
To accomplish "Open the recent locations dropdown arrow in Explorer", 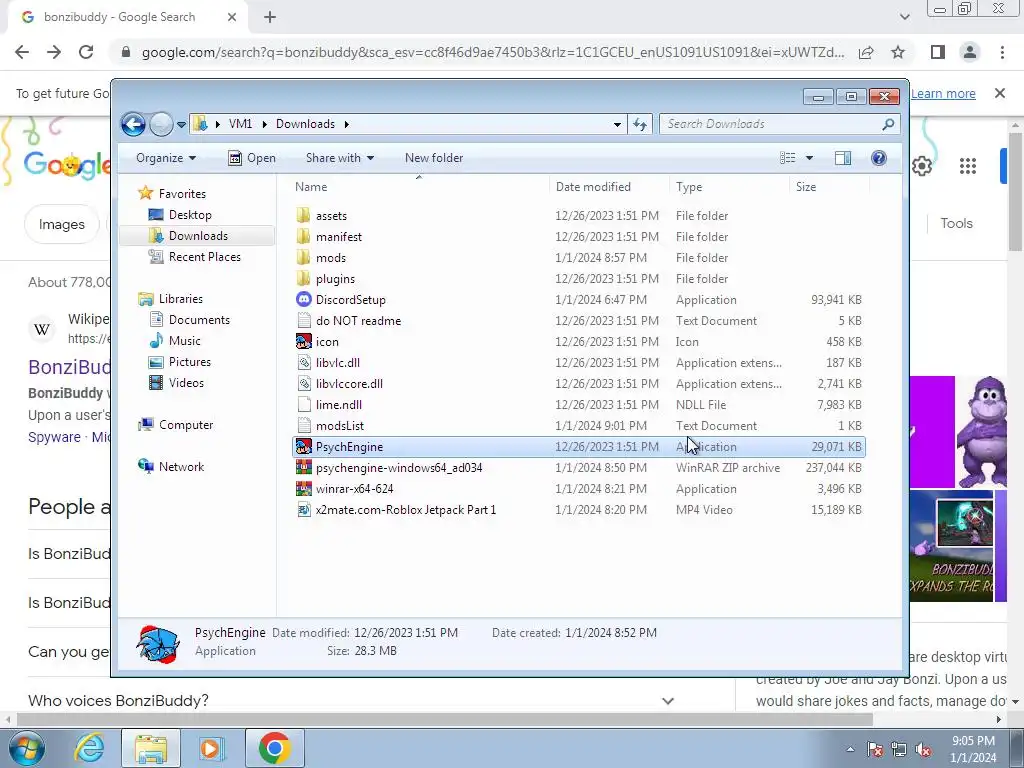I will 181,124.
